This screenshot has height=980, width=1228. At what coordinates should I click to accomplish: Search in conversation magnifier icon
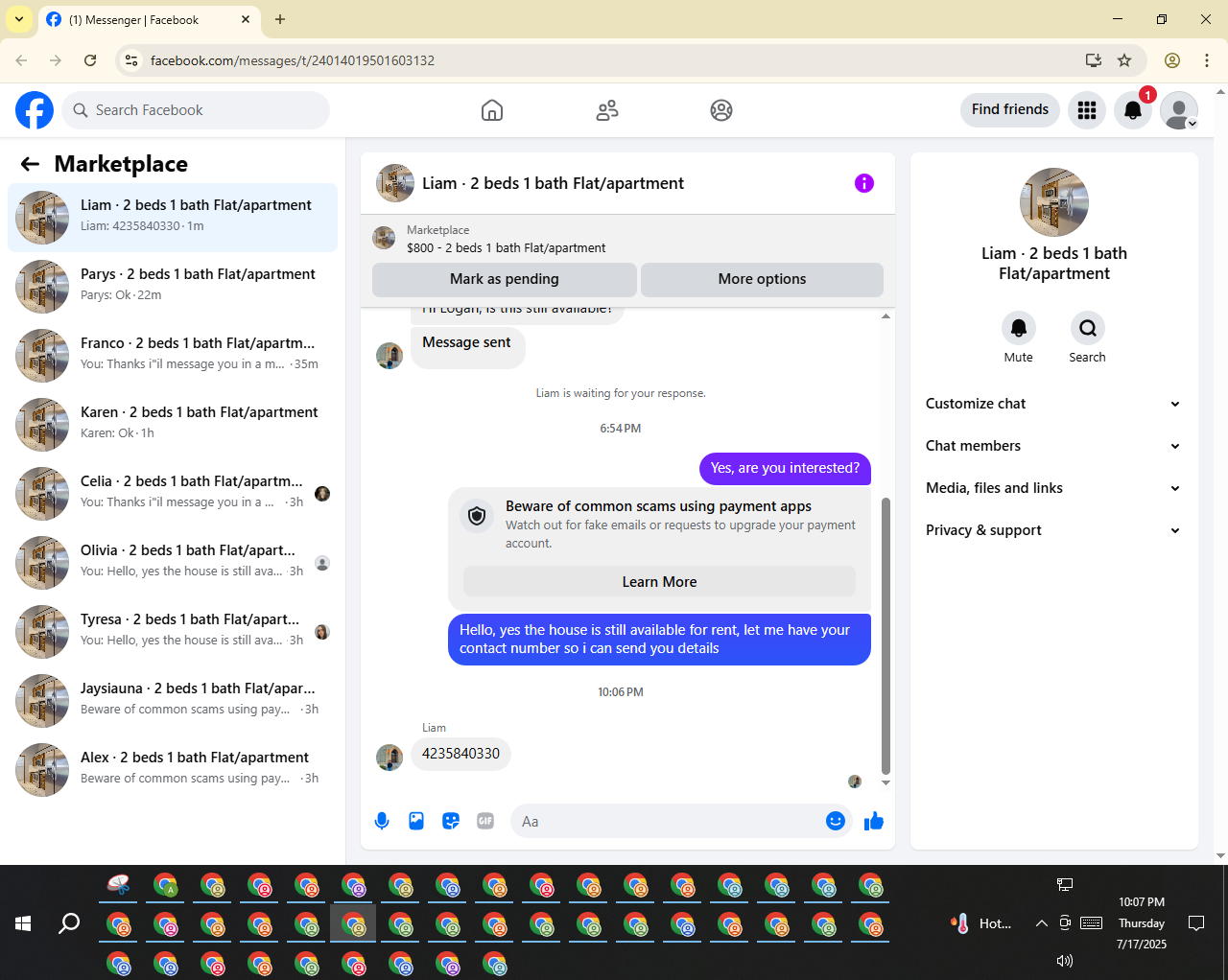coord(1088,328)
